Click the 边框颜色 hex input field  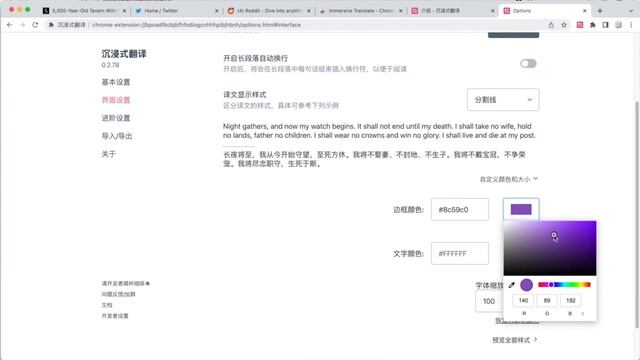[x=460, y=209]
